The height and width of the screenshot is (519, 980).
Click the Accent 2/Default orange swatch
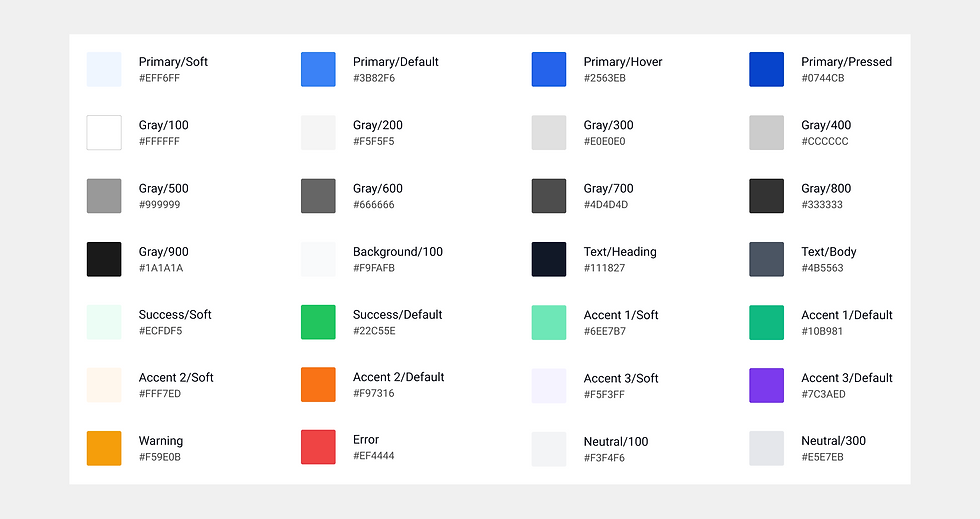click(x=318, y=385)
